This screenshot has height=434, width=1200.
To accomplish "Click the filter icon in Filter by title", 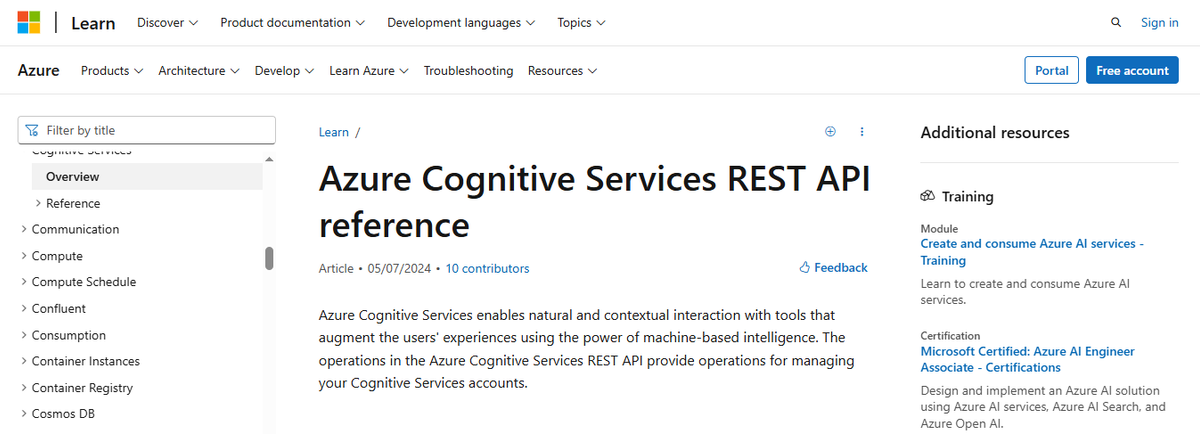I will [x=33, y=130].
